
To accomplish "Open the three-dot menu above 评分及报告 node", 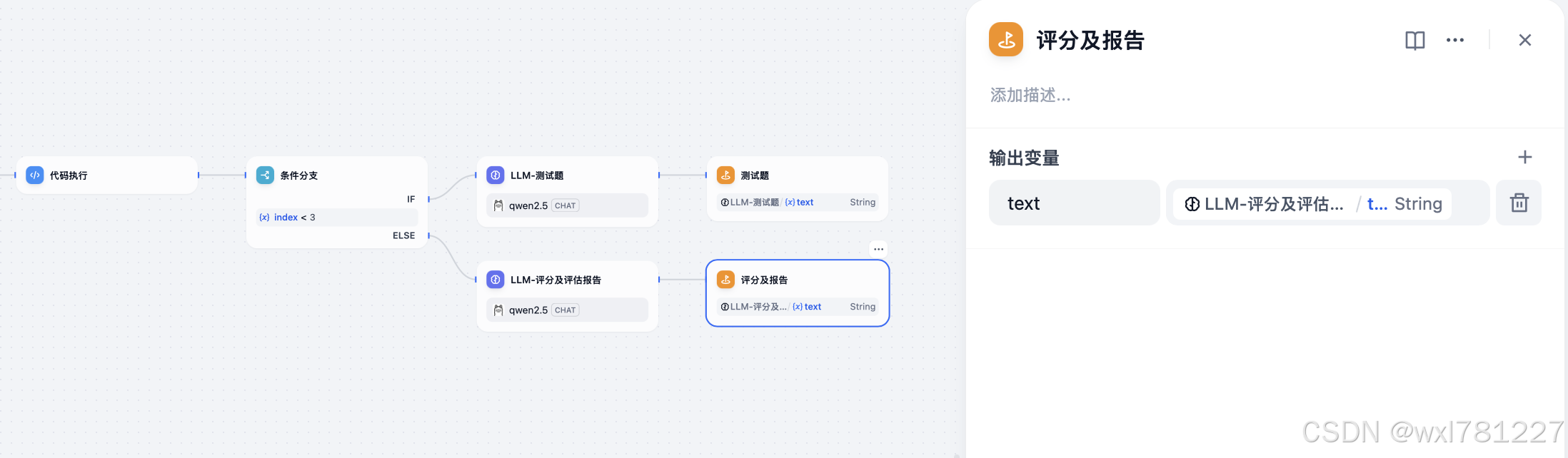I will coord(879,249).
